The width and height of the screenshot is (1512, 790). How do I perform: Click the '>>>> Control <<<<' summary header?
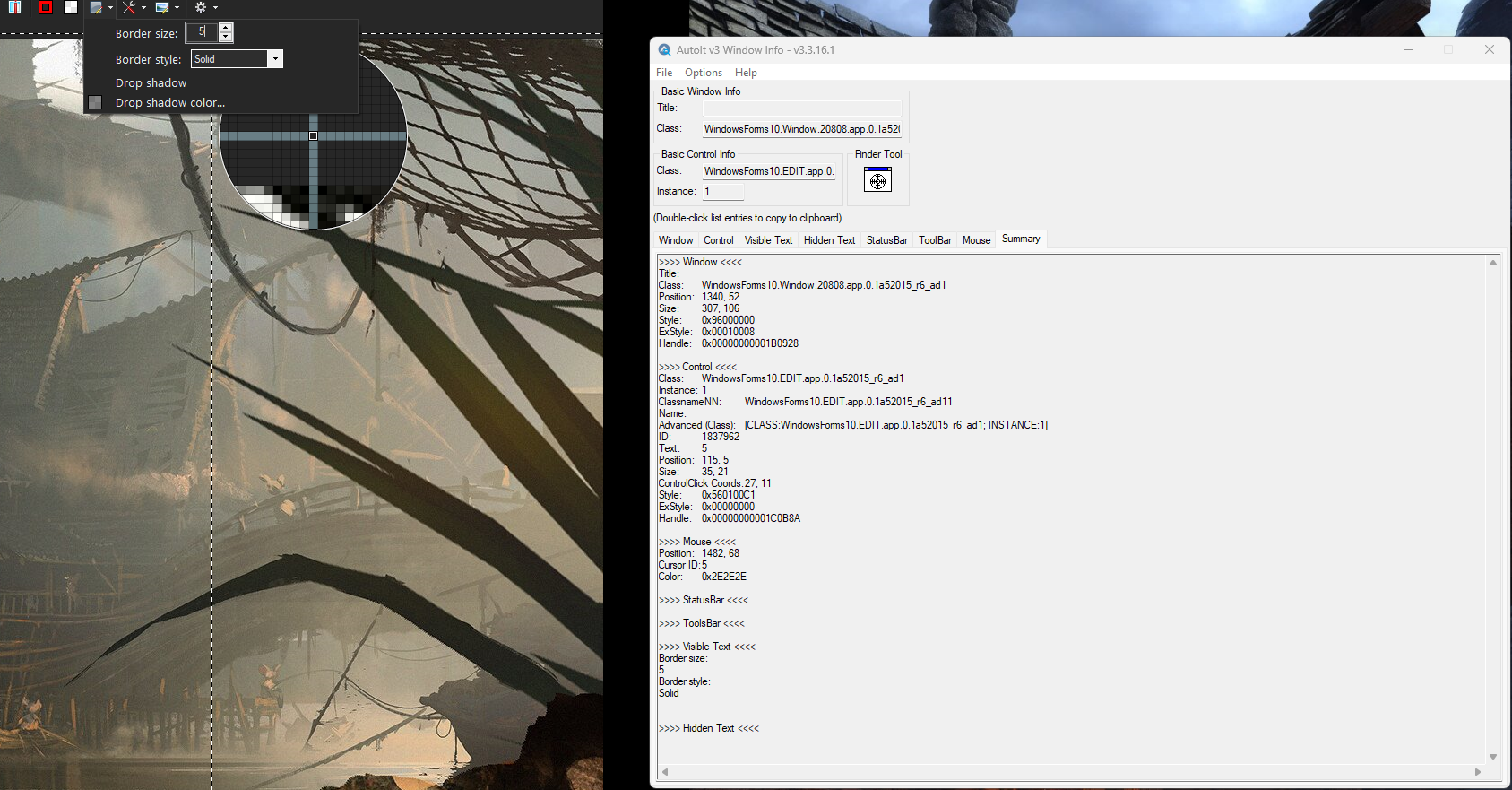coord(698,367)
